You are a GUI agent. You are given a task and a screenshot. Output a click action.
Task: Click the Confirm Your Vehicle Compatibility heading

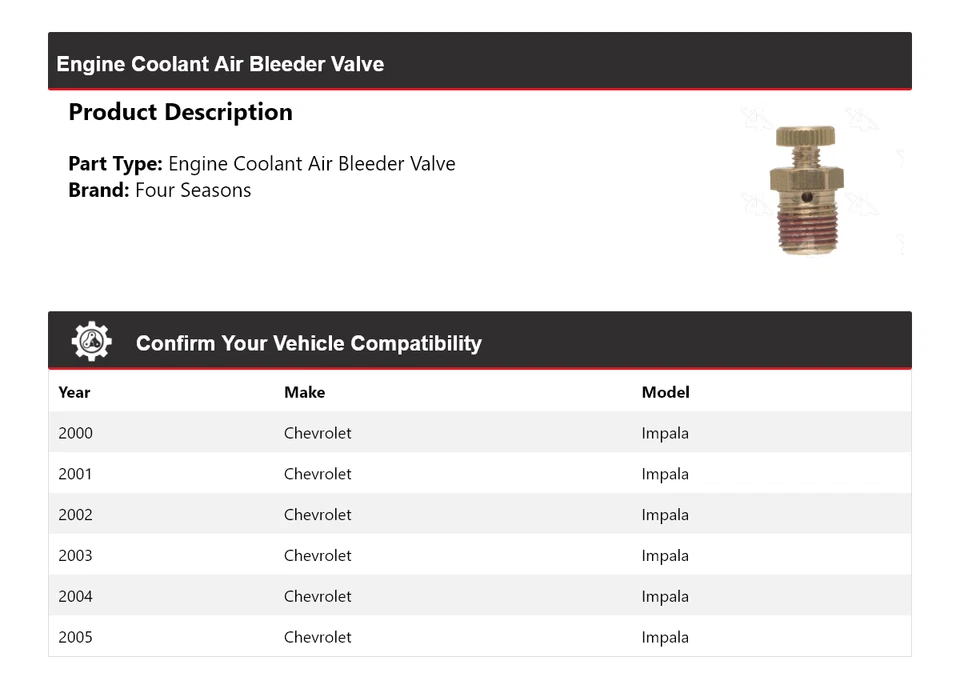pyautogui.click(x=308, y=343)
